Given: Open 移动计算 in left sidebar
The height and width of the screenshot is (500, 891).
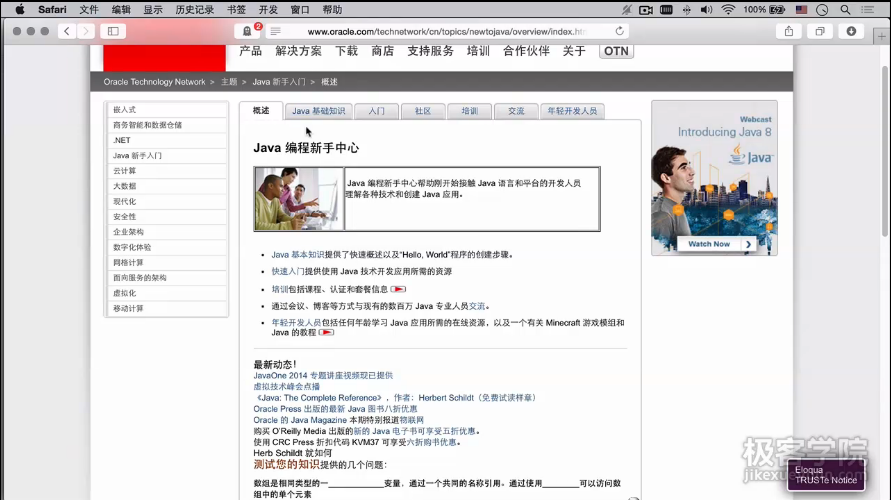Looking at the screenshot, I should (166, 309).
